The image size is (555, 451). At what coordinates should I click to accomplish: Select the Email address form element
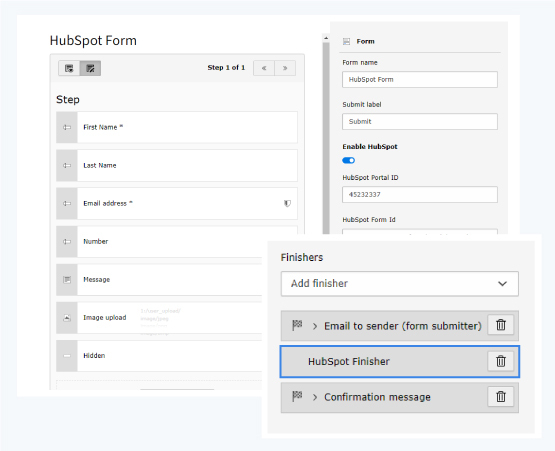[x=177, y=204]
